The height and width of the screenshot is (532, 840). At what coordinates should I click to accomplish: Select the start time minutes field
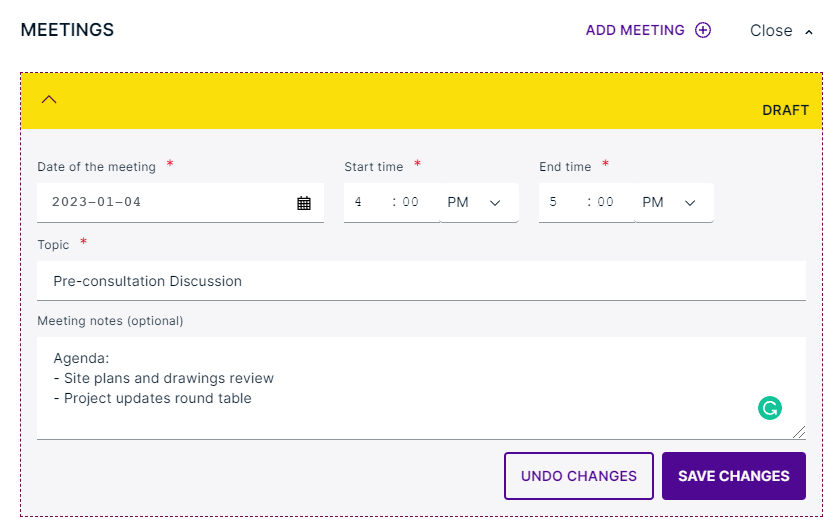pos(411,202)
